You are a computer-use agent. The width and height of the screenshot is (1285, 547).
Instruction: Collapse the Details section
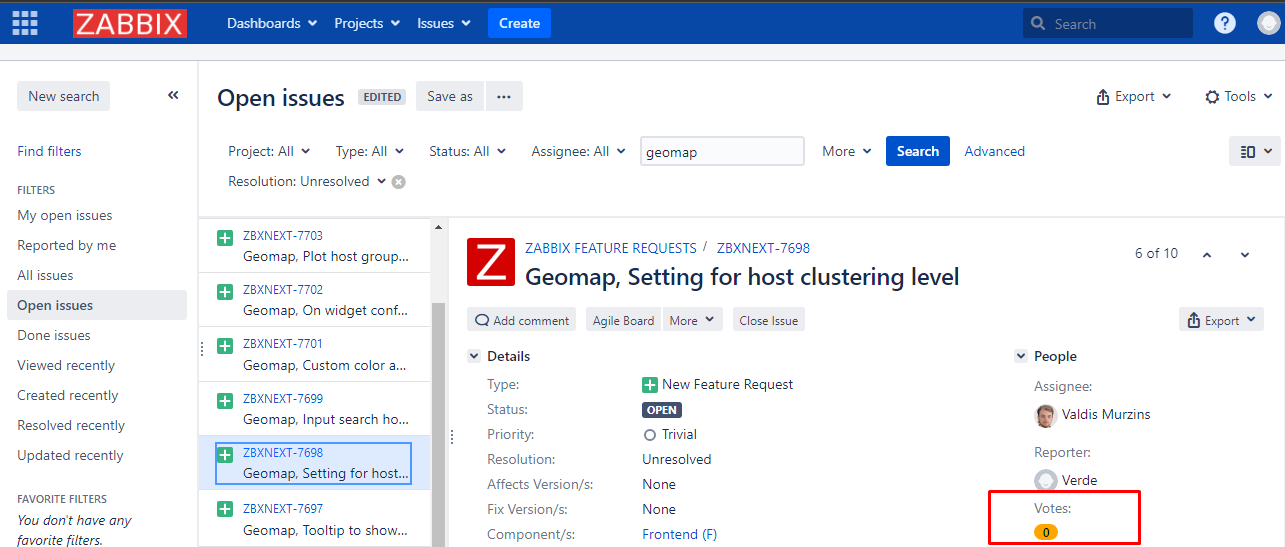pyautogui.click(x=473, y=356)
